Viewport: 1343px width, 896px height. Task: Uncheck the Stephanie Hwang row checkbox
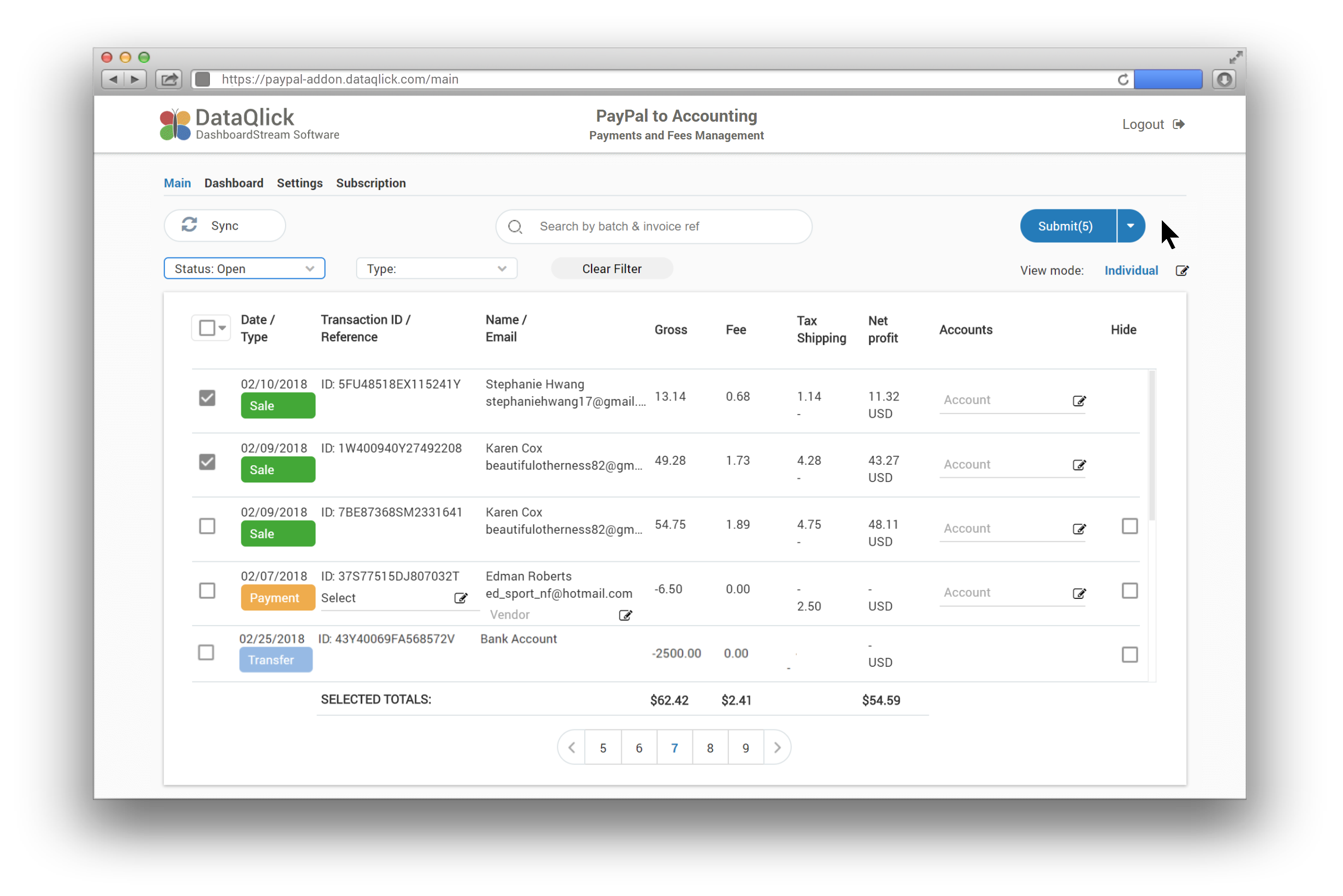pos(207,398)
